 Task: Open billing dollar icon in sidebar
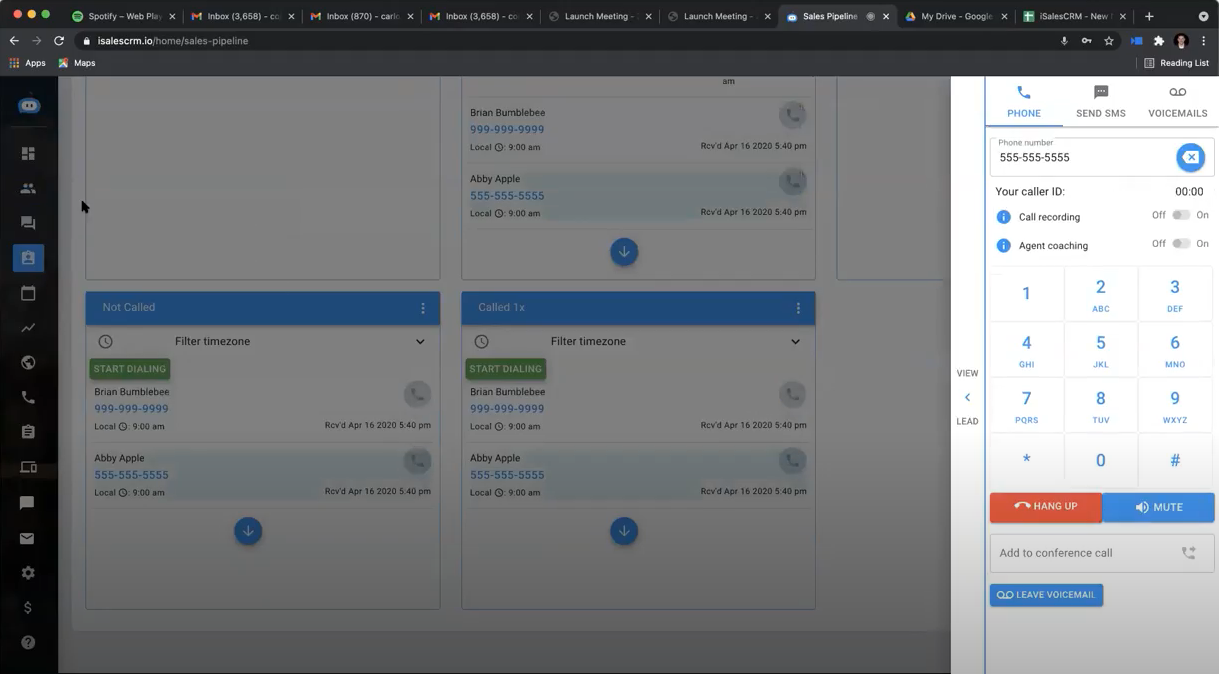[x=28, y=608]
